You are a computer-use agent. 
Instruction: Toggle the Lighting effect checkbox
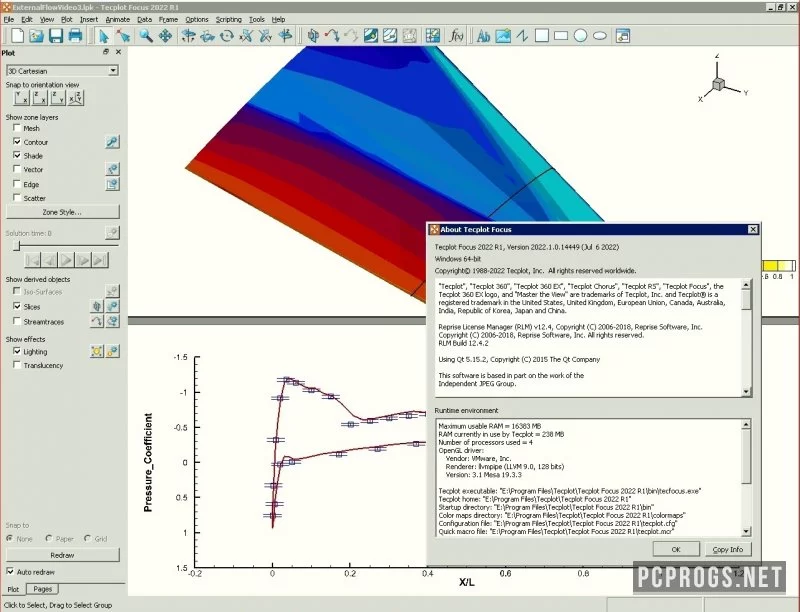[x=17, y=351]
